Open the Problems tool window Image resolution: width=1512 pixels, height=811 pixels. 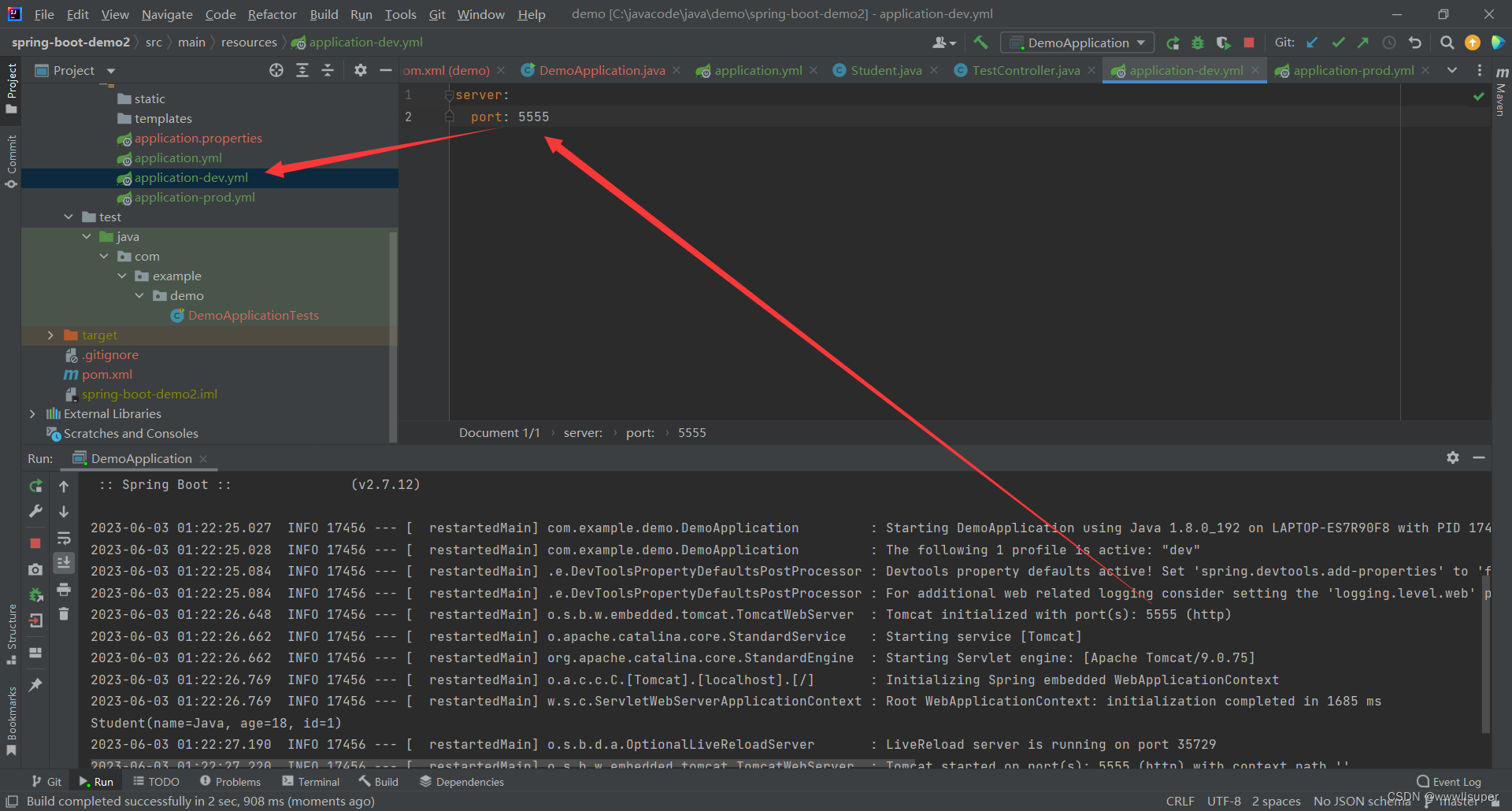pos(230,781)
